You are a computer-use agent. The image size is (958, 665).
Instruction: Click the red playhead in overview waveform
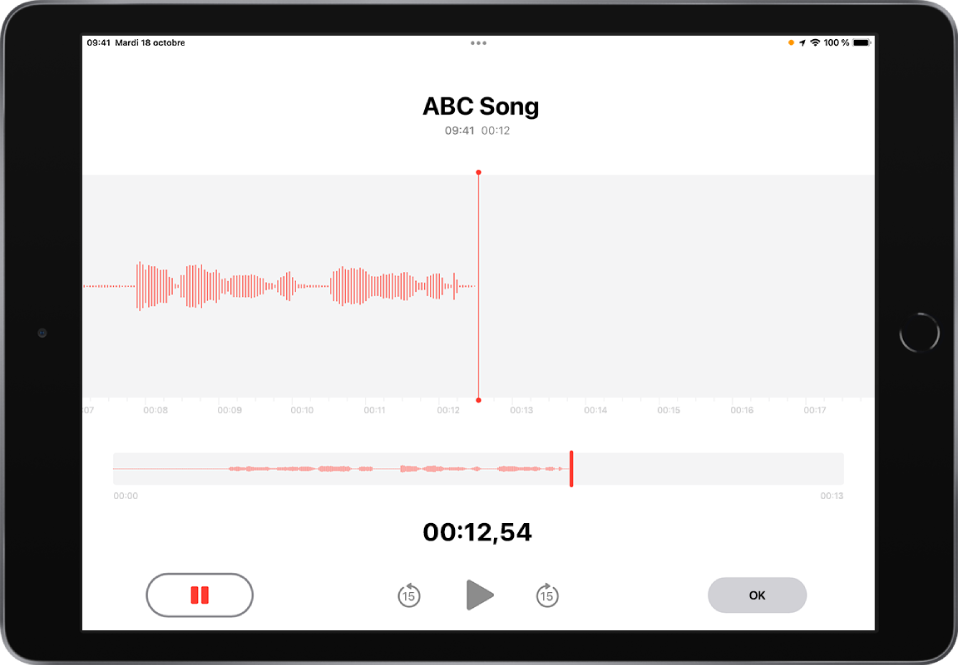(571, 469)
